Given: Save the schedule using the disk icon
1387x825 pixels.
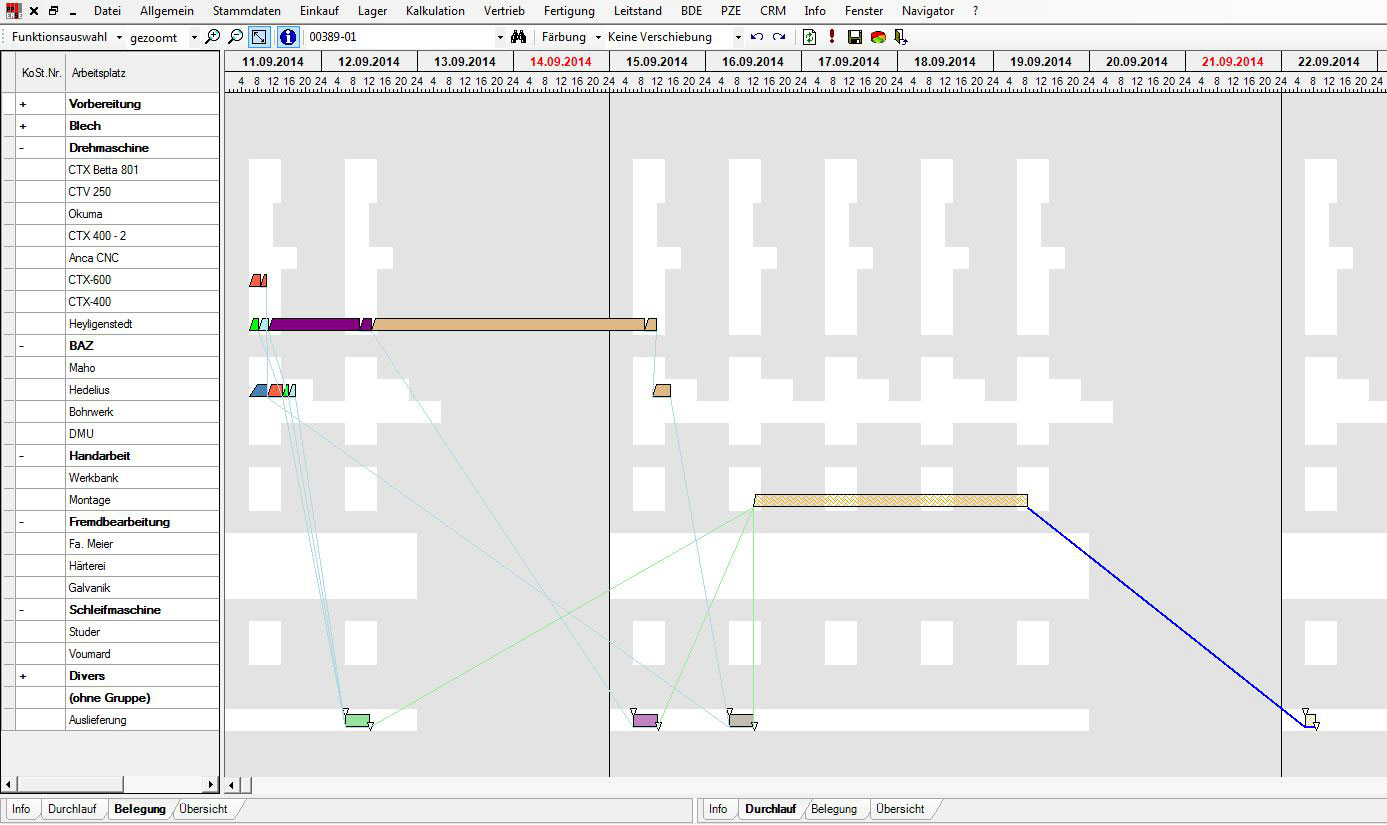Looking at the screenshot, I should [855, 36].
